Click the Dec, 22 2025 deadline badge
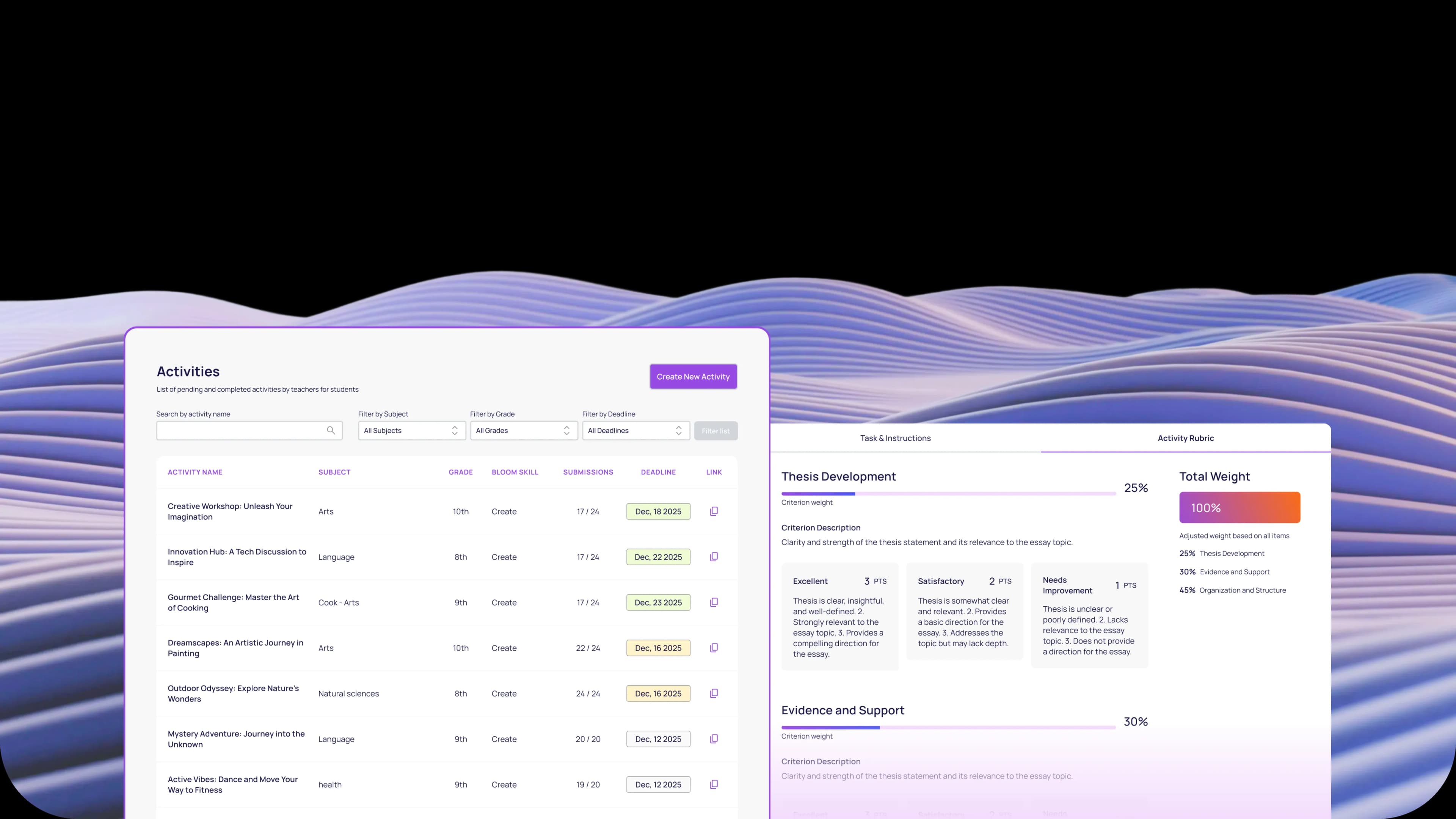The image size is (1456, 819). click(x=658, y=557)
